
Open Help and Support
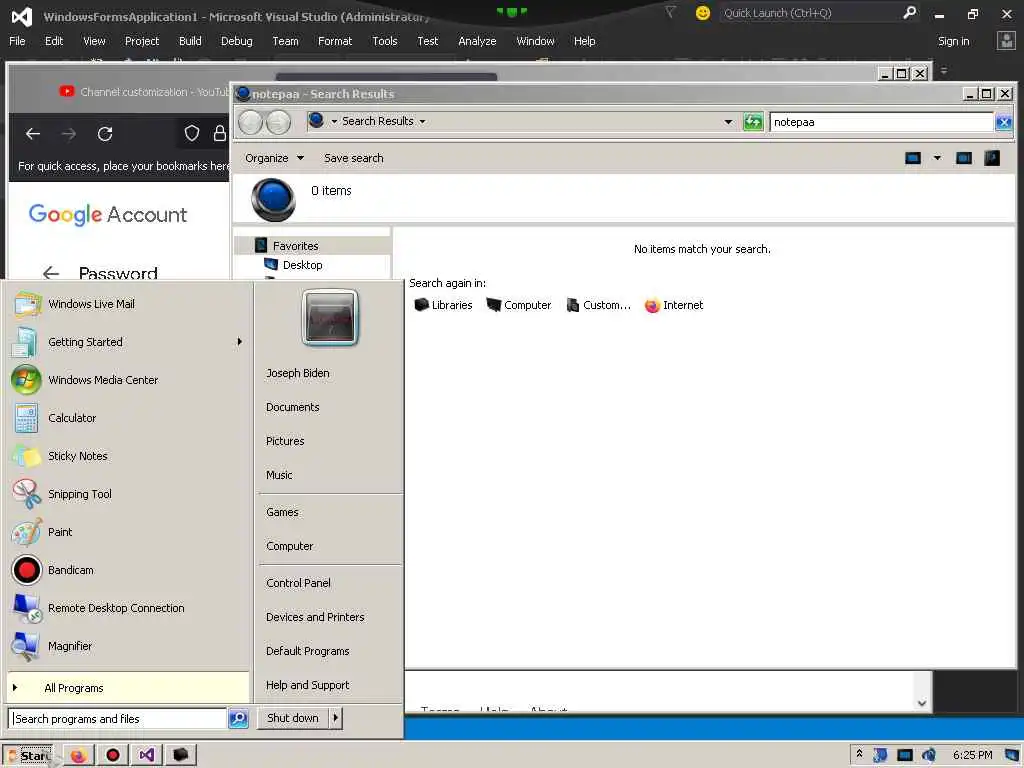coord(308,684)
